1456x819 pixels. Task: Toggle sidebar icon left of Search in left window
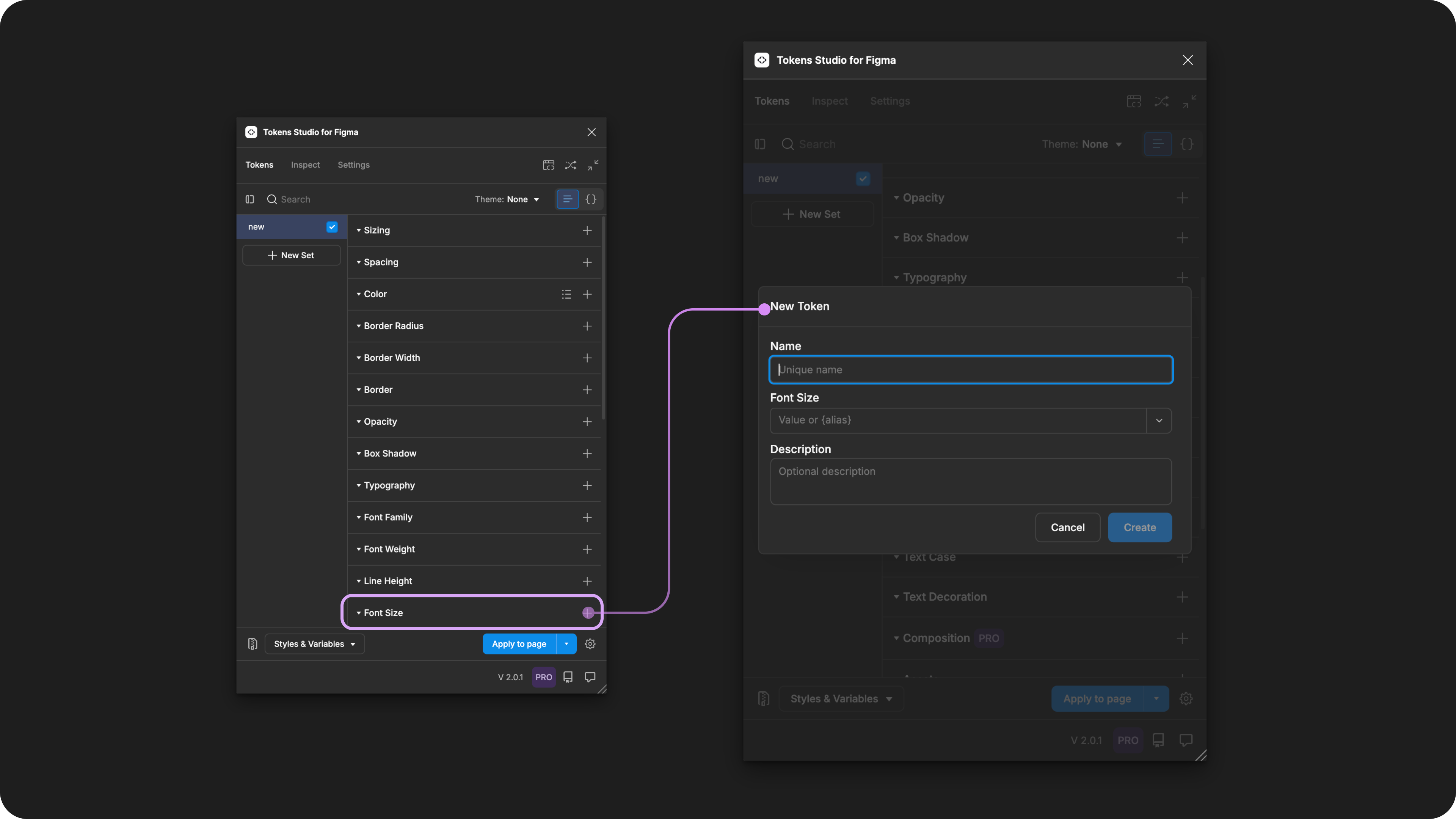click(250, 199)
